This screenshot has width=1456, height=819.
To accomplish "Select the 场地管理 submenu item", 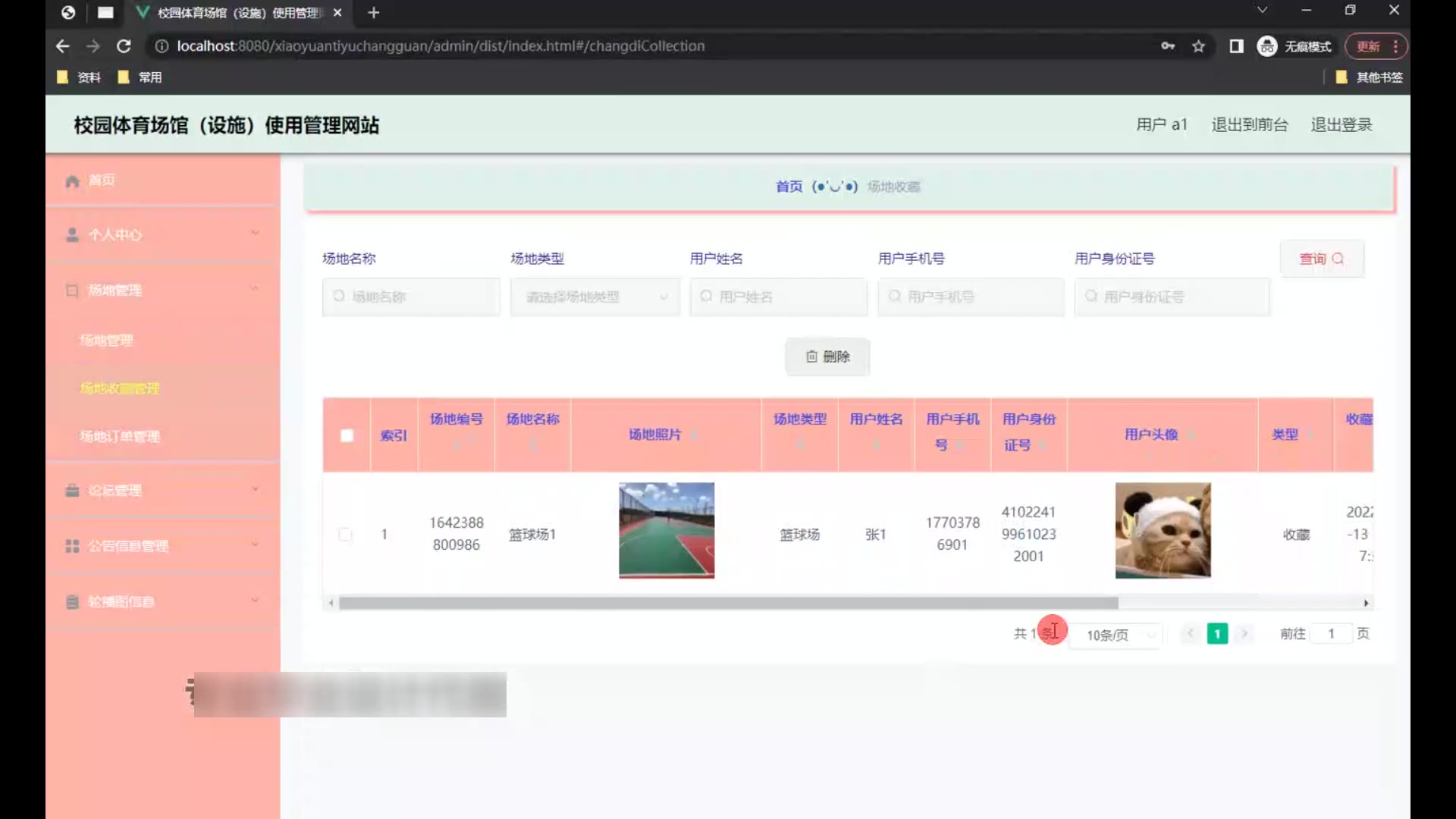I will 106,340.
